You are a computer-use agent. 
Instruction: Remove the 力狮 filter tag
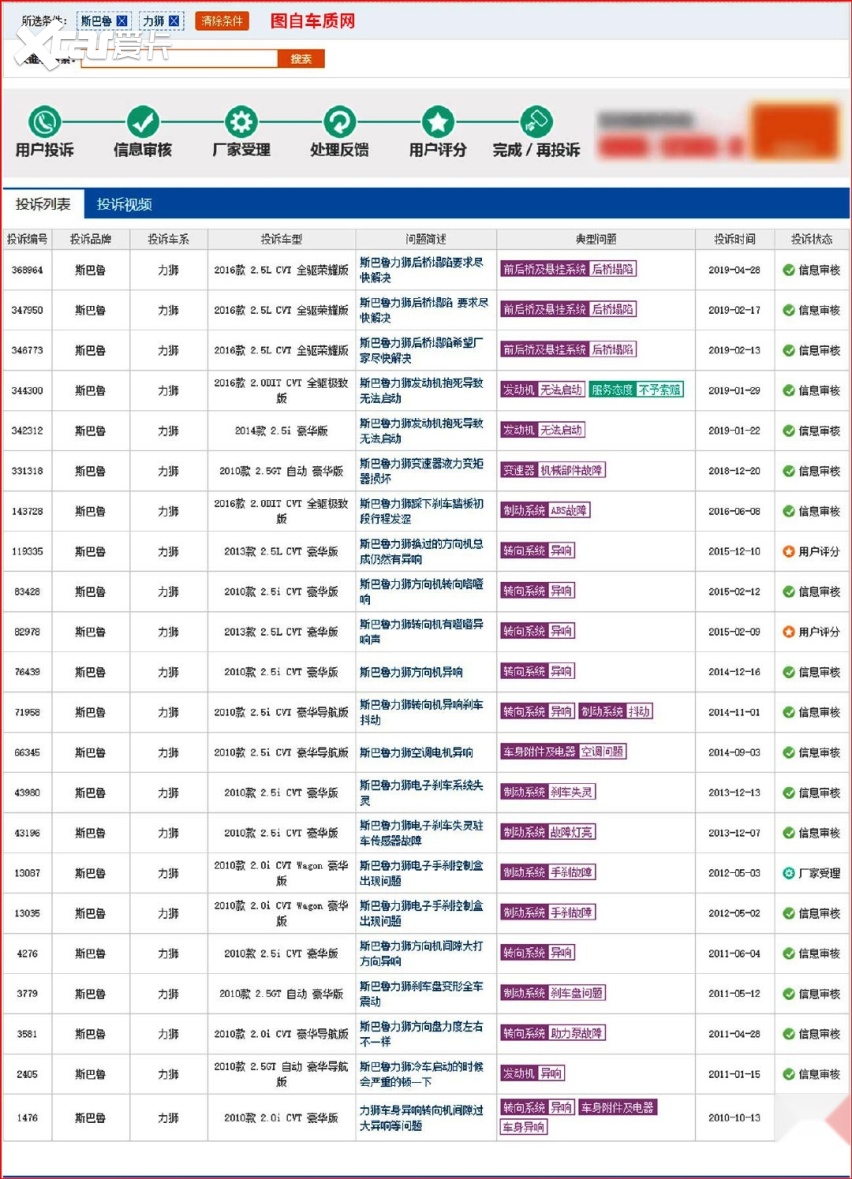click(x=175, y=21)
